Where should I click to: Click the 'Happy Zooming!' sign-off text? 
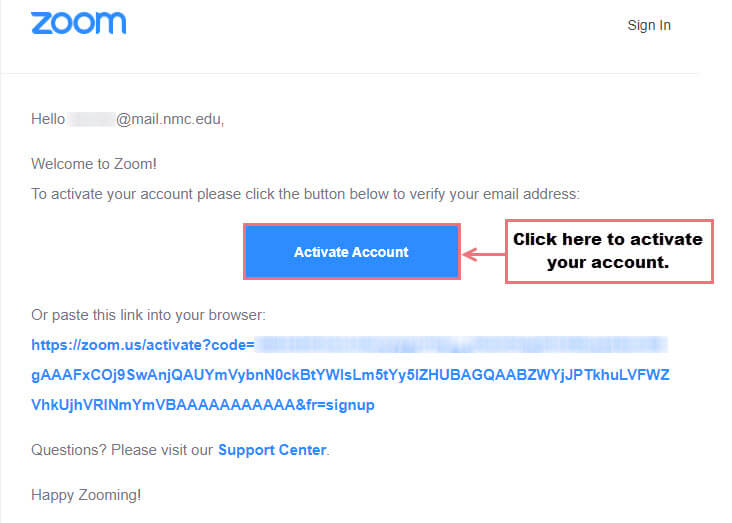(x=86, y=495)
